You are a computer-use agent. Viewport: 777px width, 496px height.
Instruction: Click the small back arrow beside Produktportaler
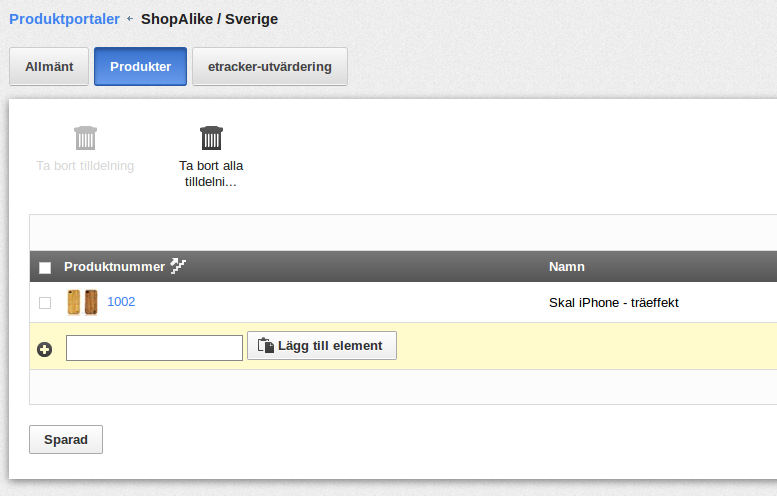coord(130,19)
